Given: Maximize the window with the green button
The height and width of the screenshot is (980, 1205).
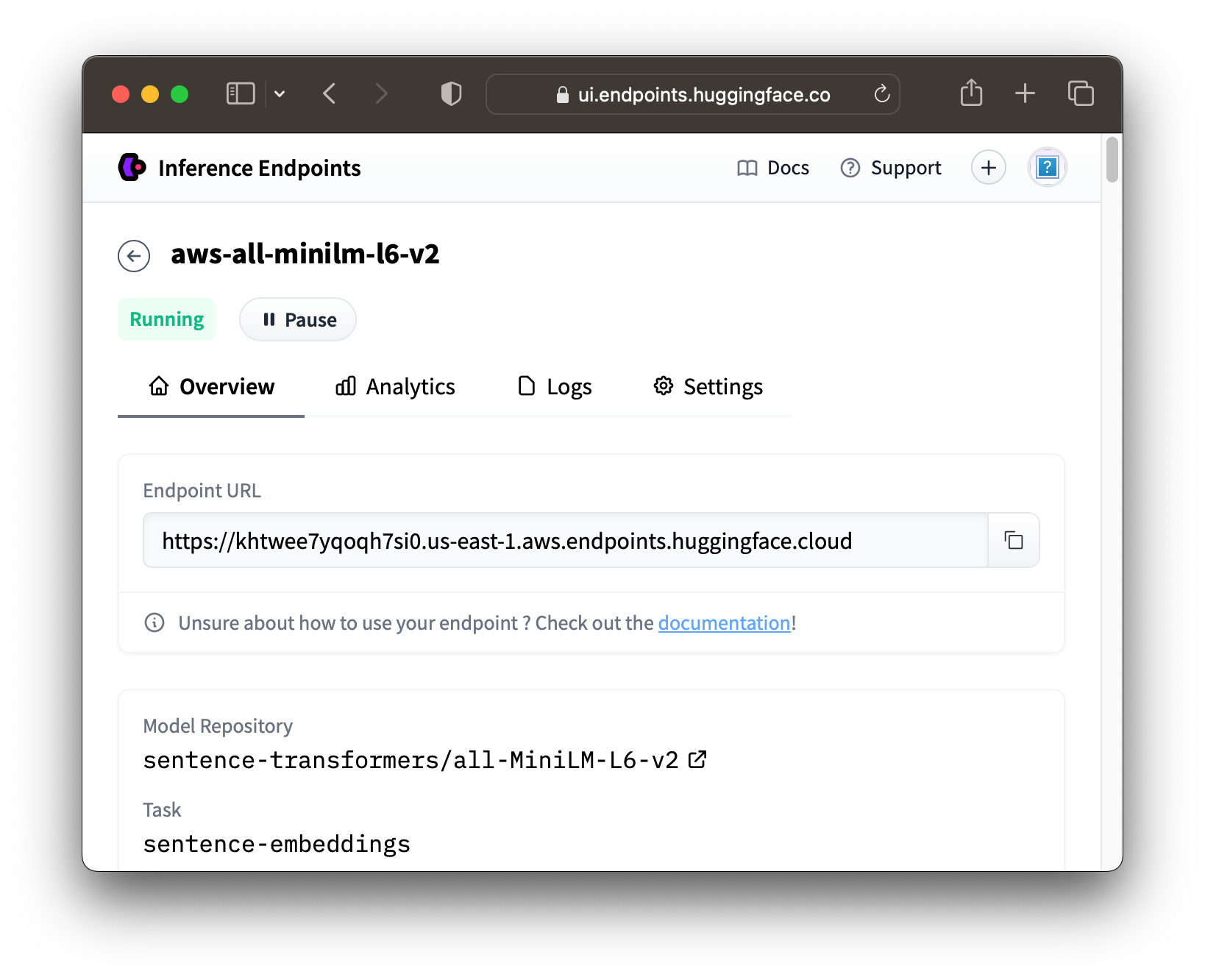Looking at the screenshot, I should (179, 94).
